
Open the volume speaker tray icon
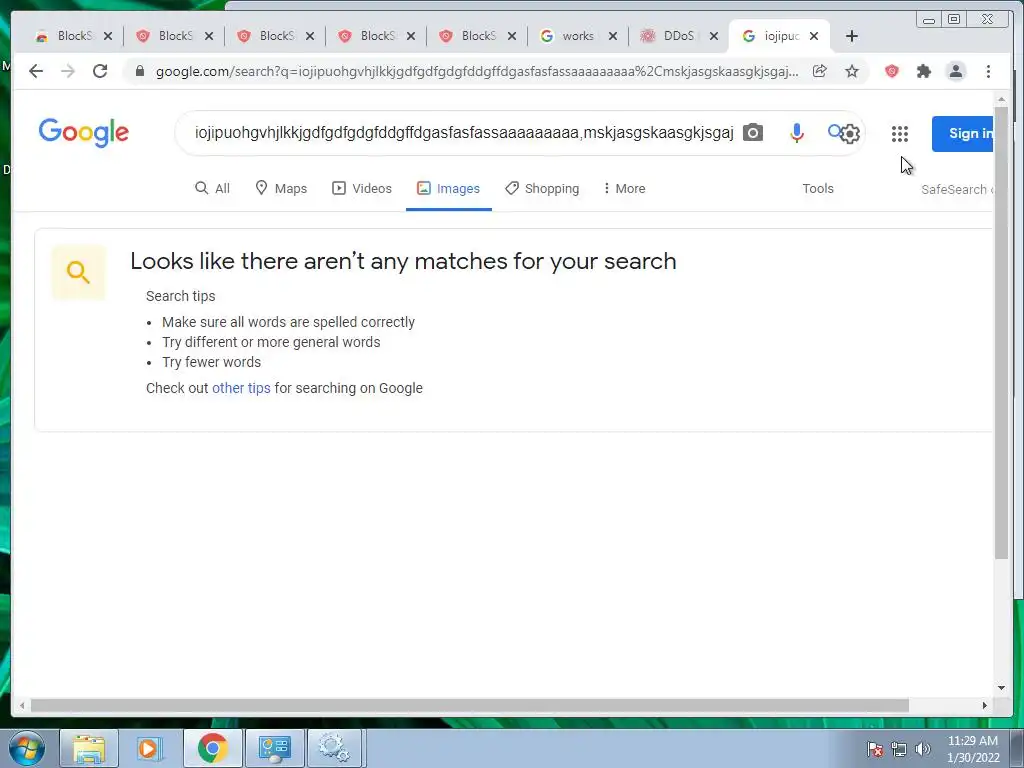coord(923,749)
